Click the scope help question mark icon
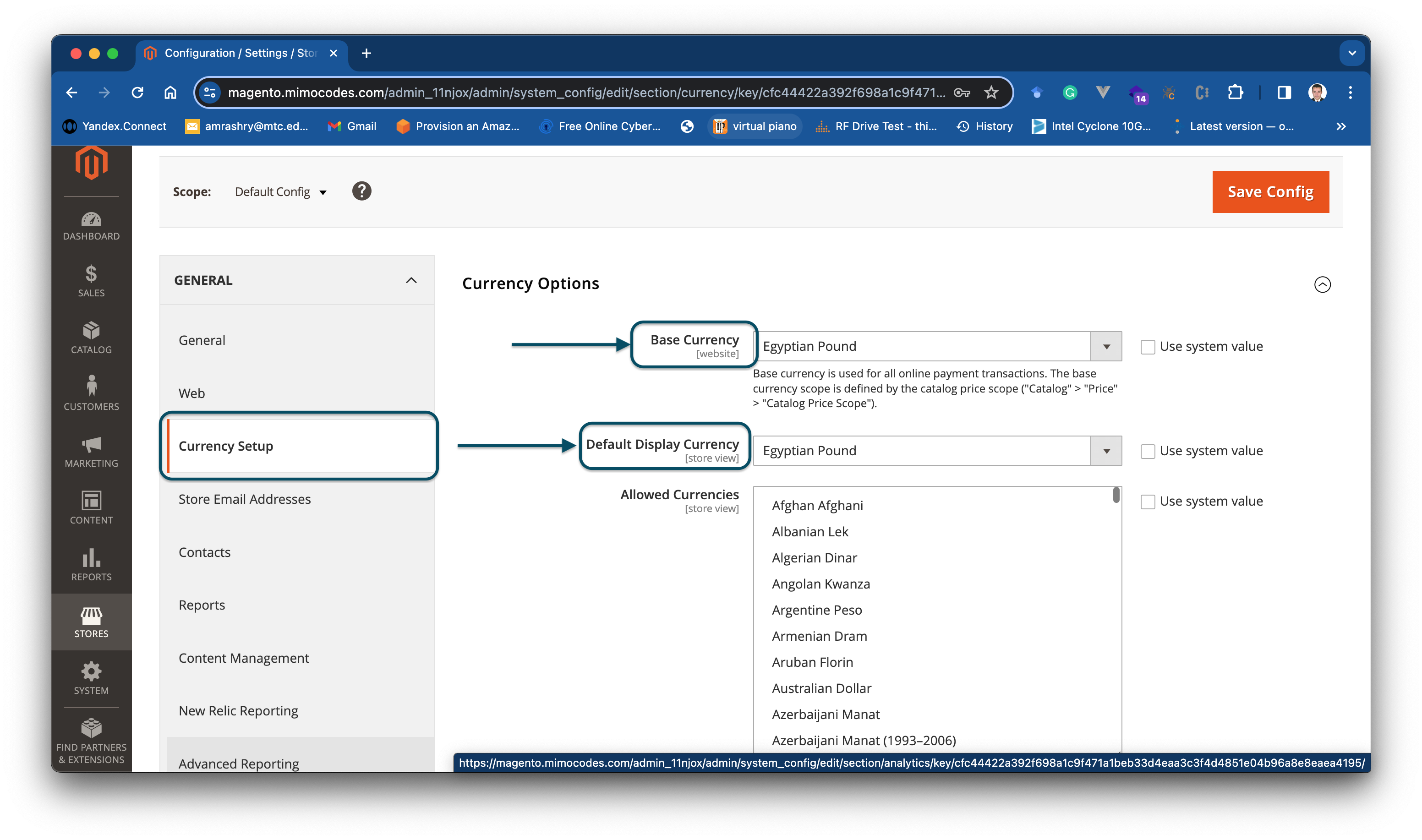 [361, 191]
